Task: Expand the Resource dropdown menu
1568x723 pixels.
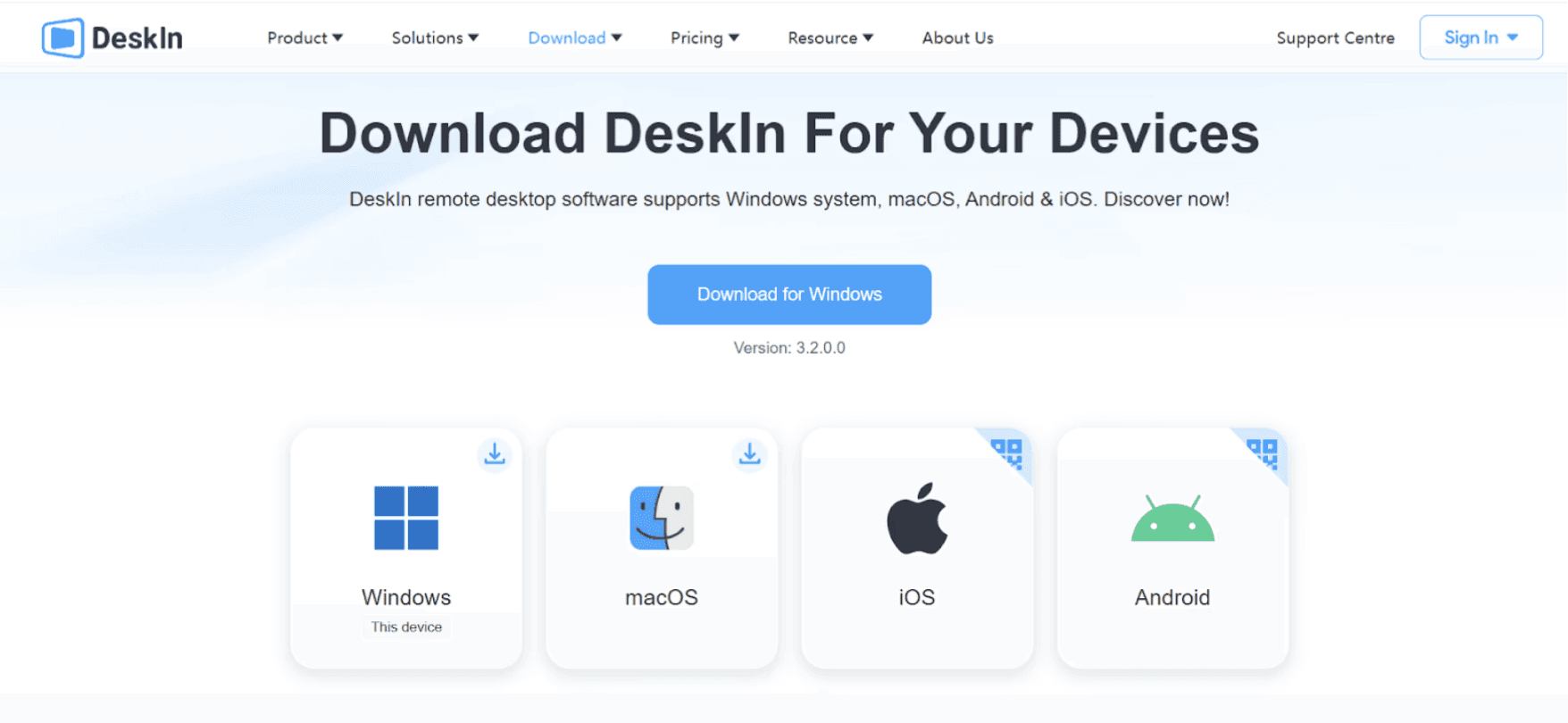Action: point(830,37)
